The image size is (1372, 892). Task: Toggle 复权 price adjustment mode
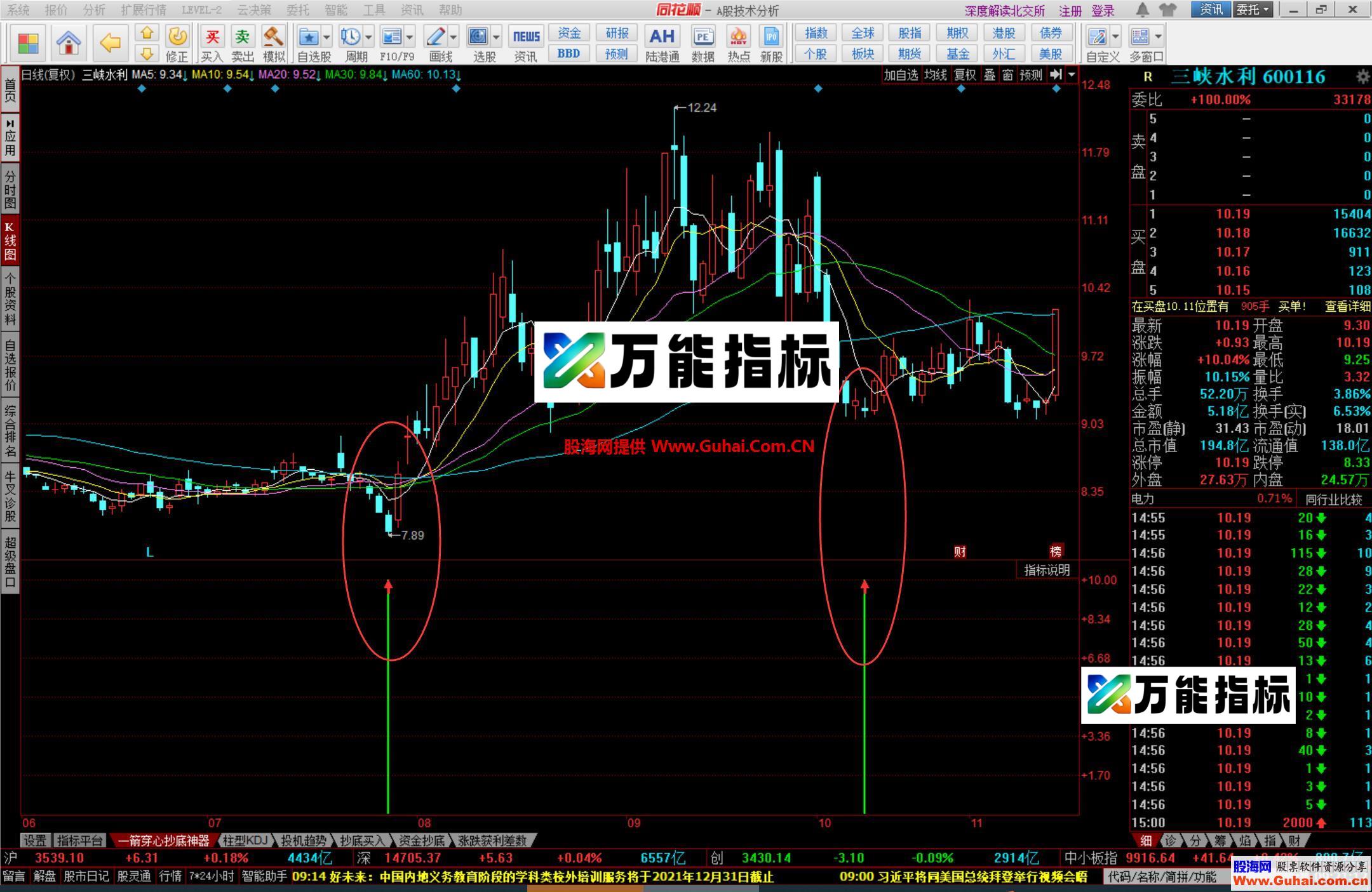click(x=964, y=74)
